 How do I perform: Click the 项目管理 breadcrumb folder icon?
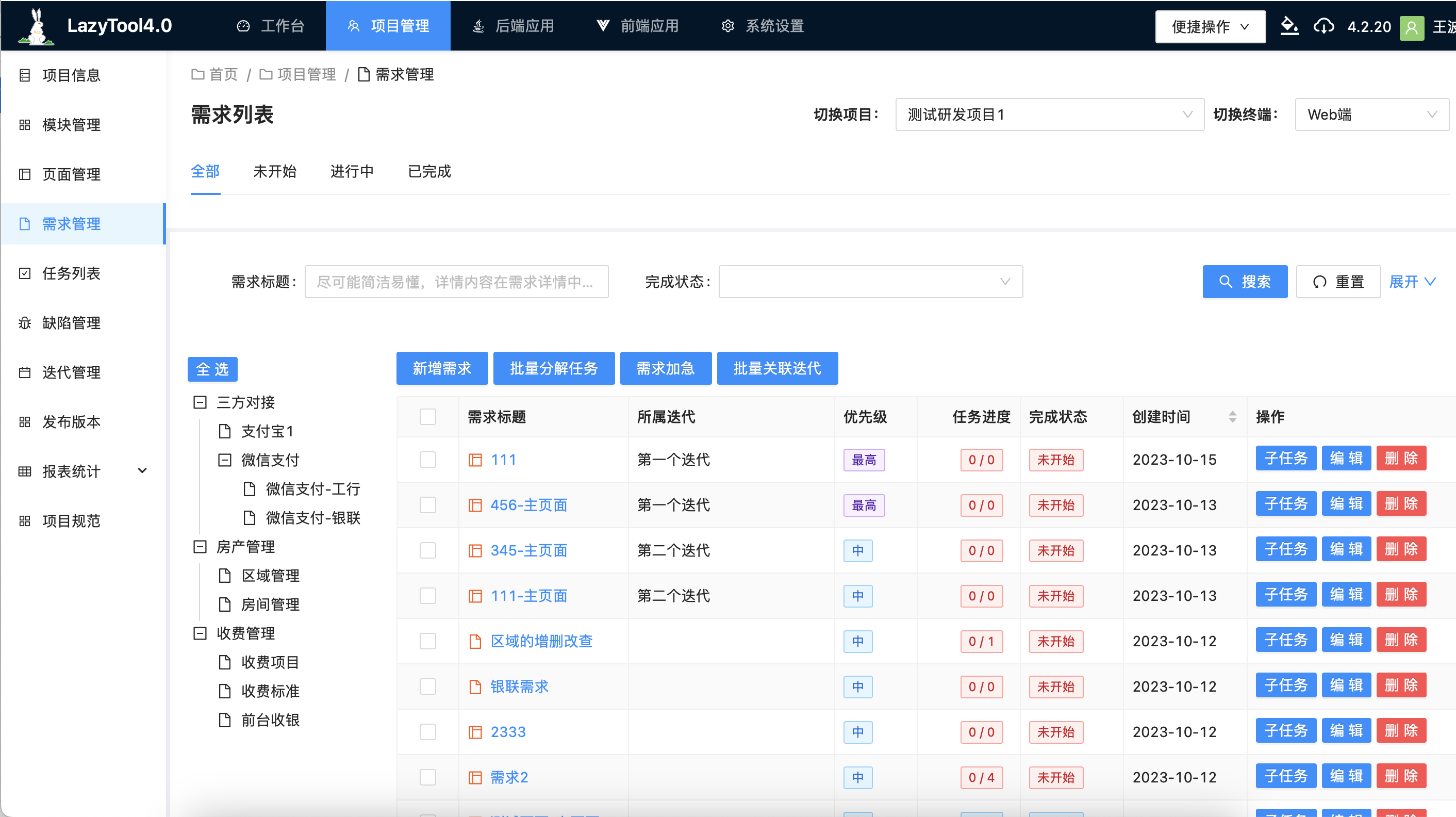pos(266,74)
